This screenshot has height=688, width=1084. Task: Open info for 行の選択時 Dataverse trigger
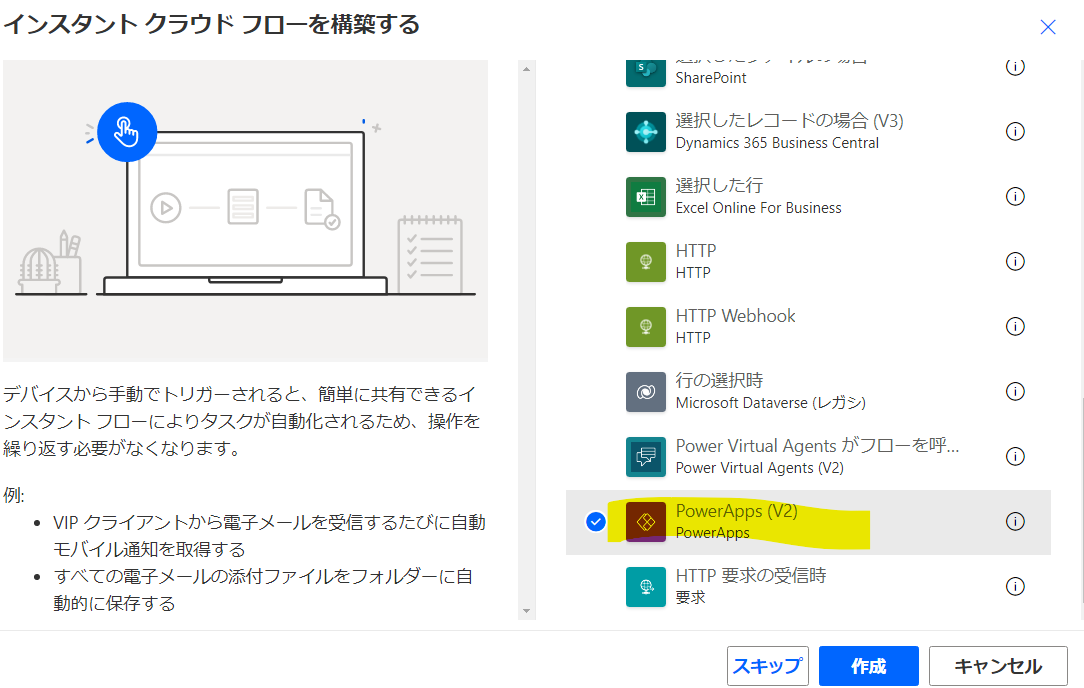coord(1015,391)
